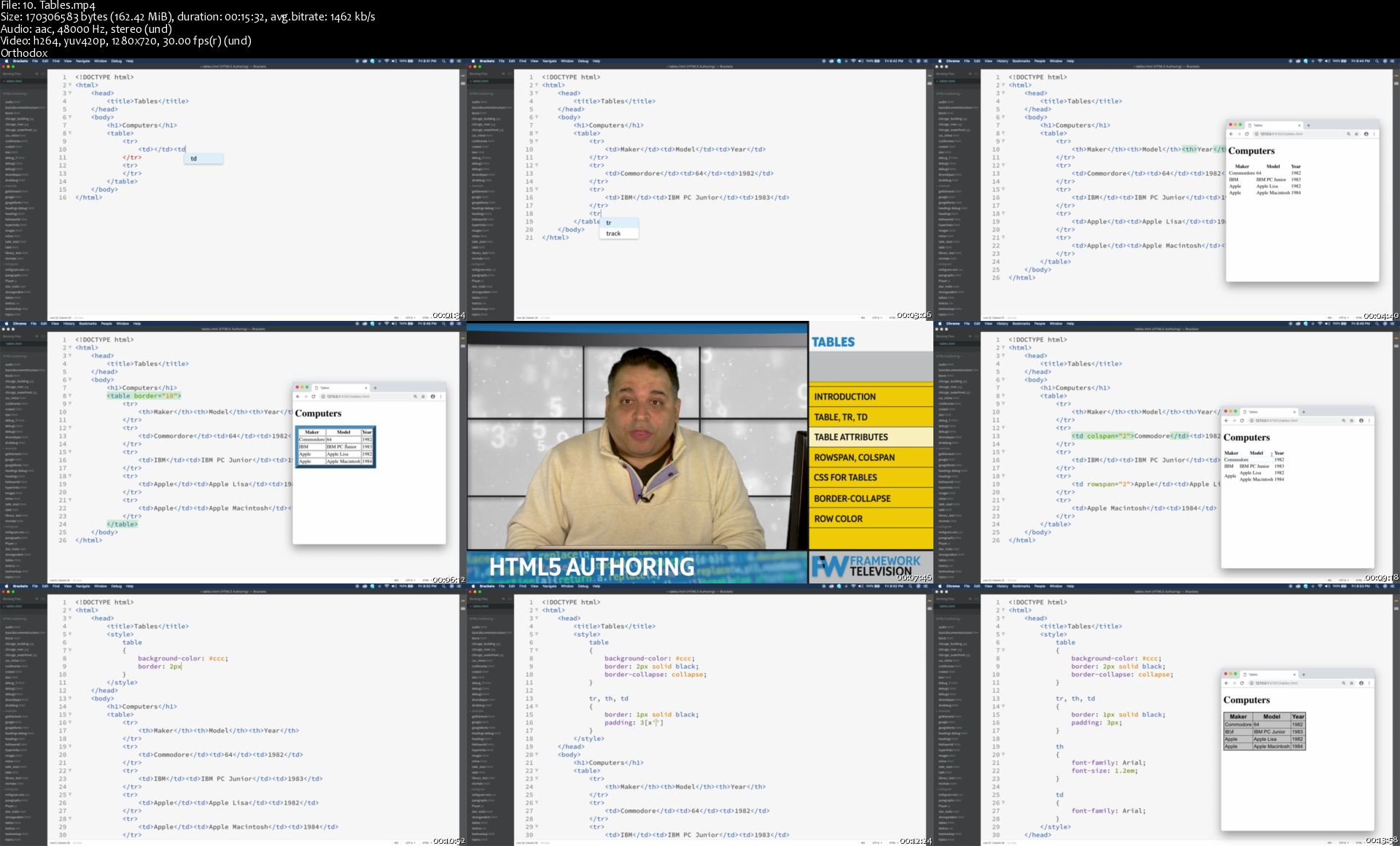The image size is (1400, 846).
Task: Click reload button in 00:04:40 frame's browser
Action: pos(1246,134)
